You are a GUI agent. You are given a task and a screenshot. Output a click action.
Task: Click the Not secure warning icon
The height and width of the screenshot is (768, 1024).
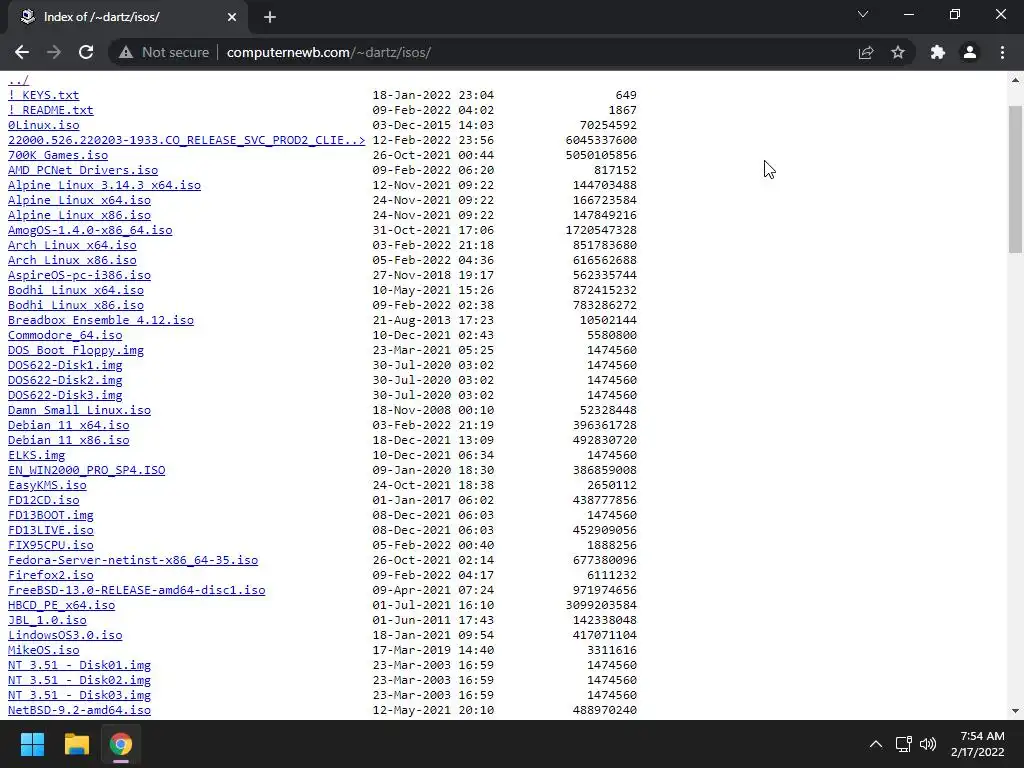pyautogui.click(x=126, y=52)
